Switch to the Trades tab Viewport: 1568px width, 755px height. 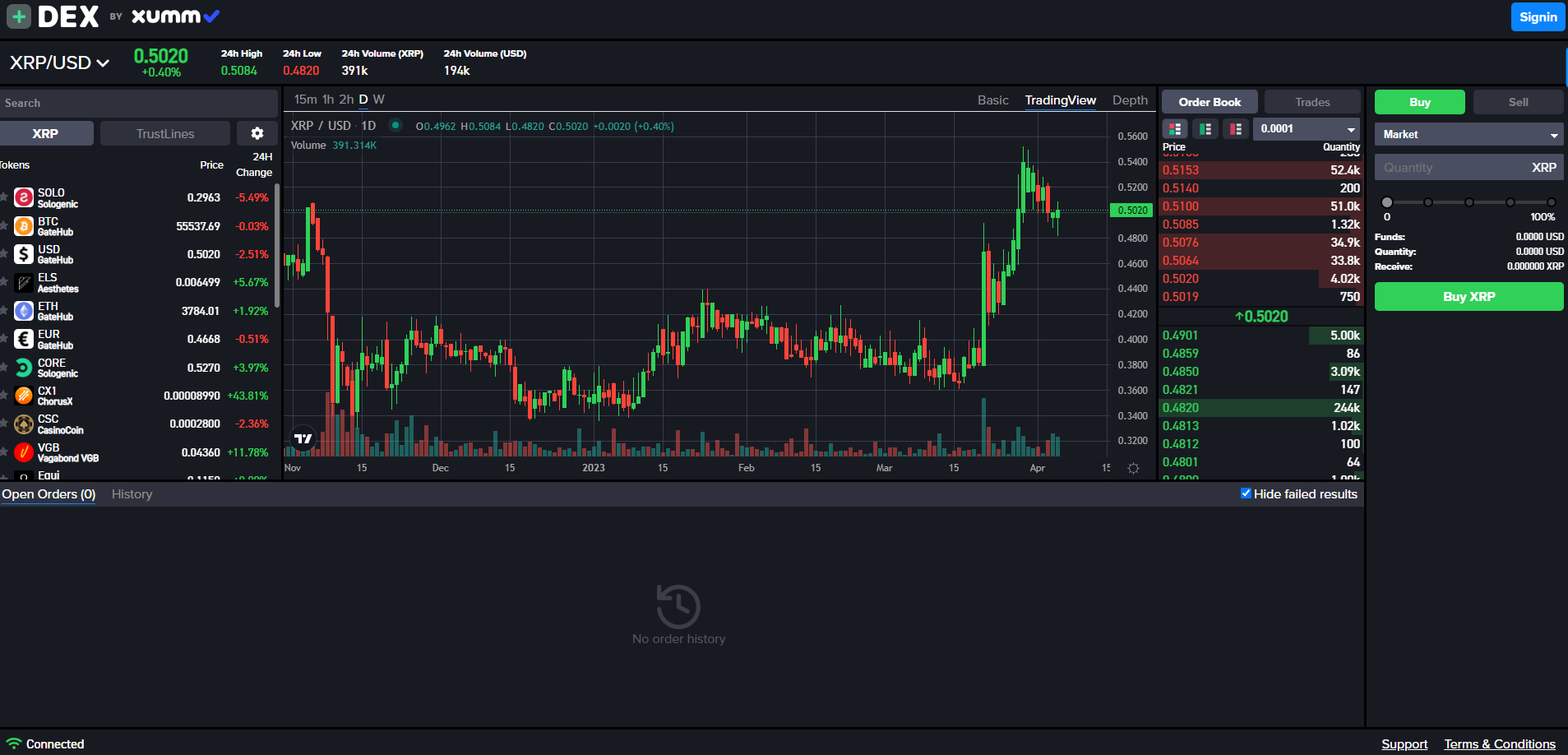coord(1312,101)
